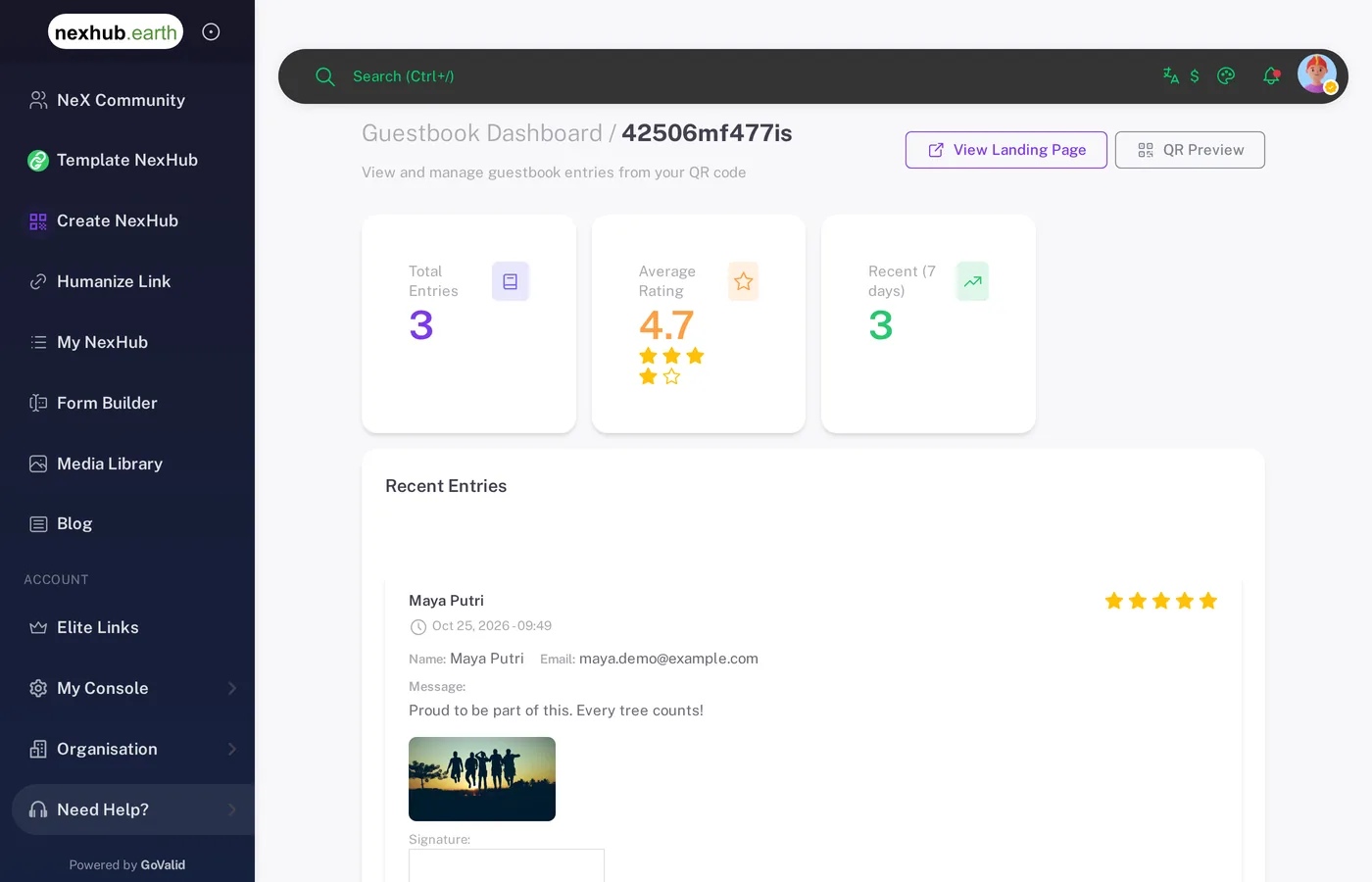Click View Landing Page button
The image size is (1372, 882).
coord(1006,150)
